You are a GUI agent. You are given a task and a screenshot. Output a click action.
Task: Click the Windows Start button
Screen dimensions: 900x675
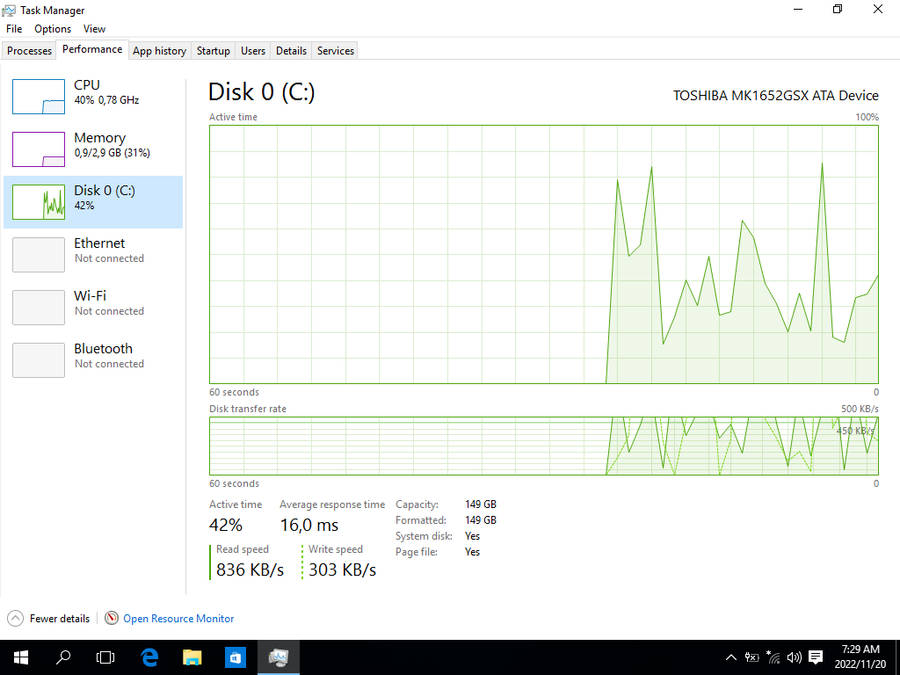point(20,657)
